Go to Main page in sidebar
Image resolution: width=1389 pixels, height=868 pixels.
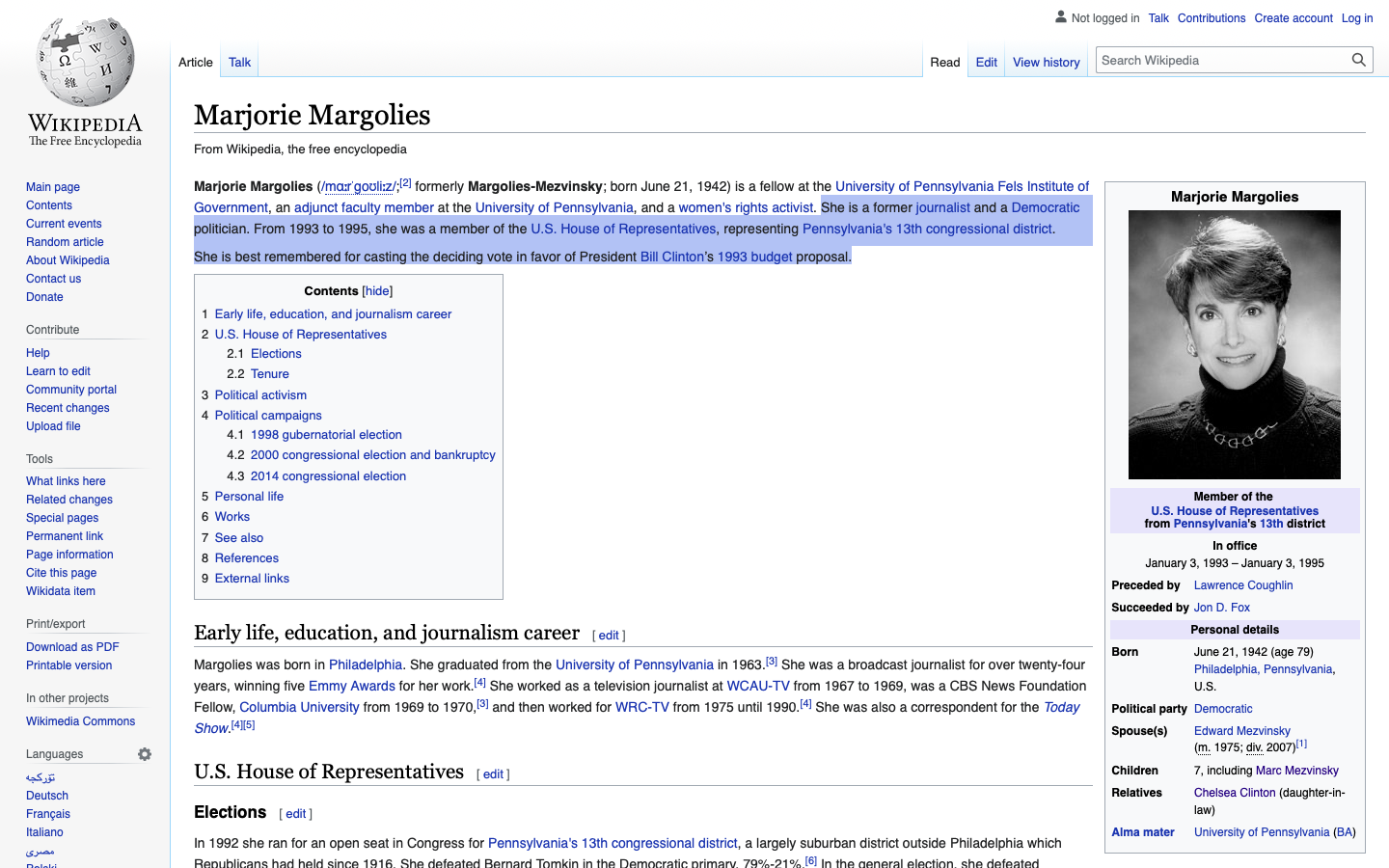click(53, 187)
